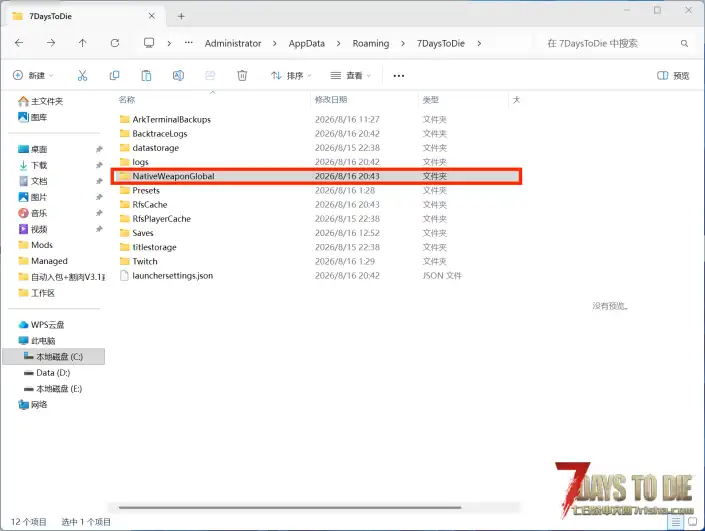705x531 pixels.
Task: Refresh the current folder view
Action: click(x=115, y=43)
